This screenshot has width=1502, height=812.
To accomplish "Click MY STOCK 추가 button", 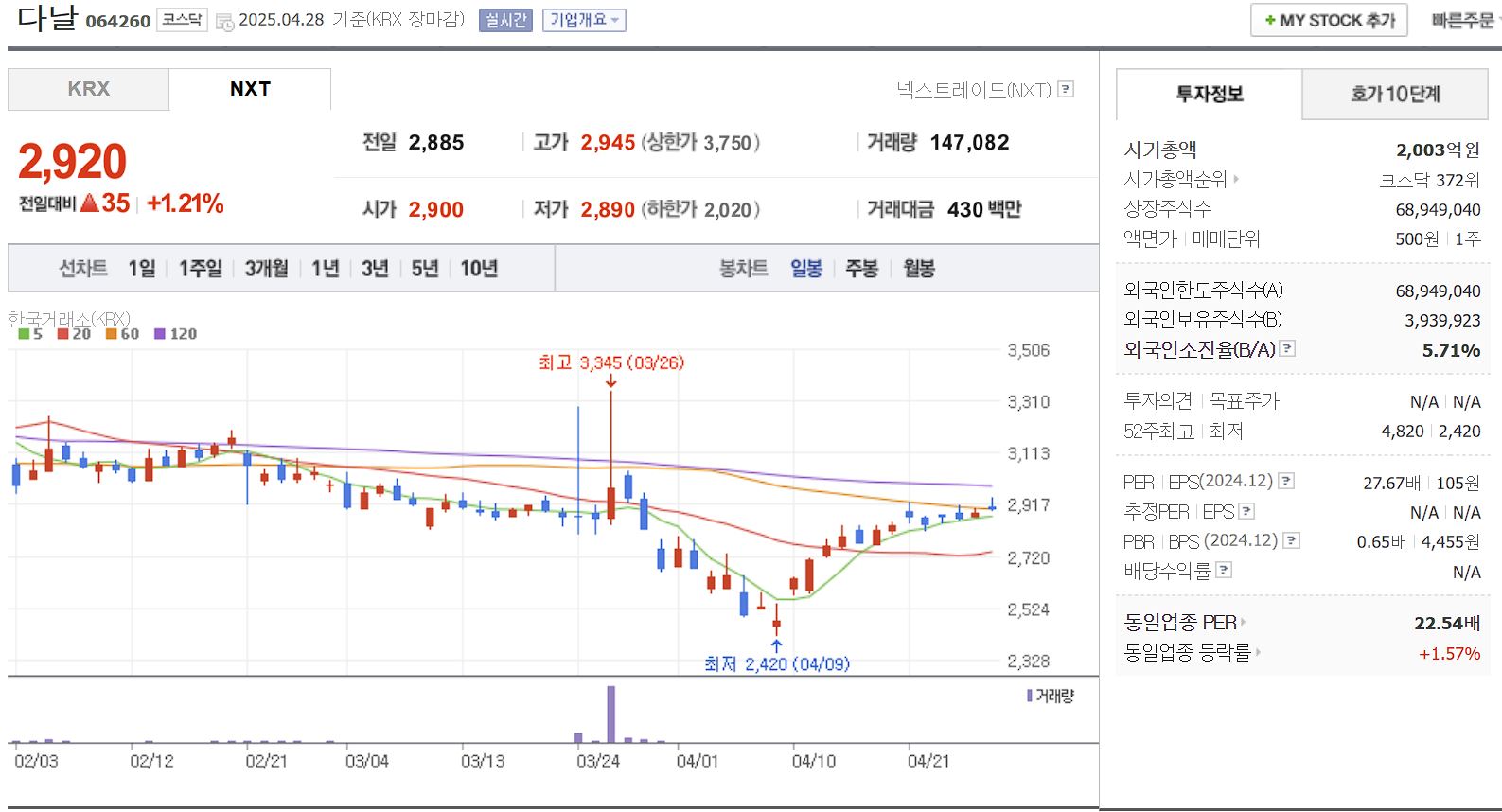I will [1329, 20].
